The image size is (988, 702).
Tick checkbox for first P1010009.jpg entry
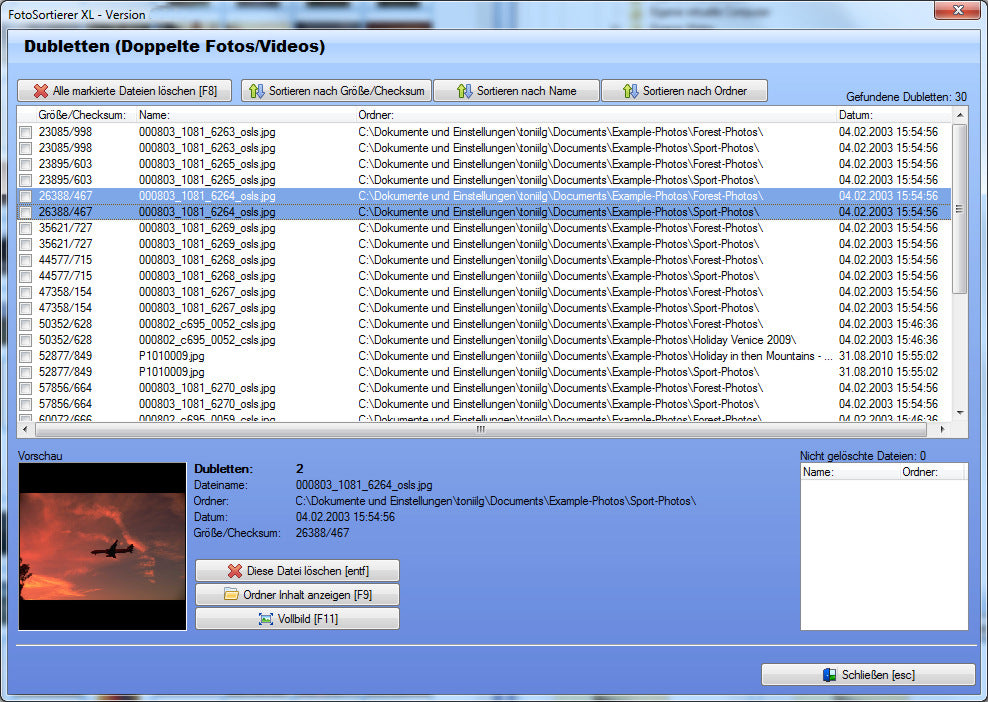point(26,356)
